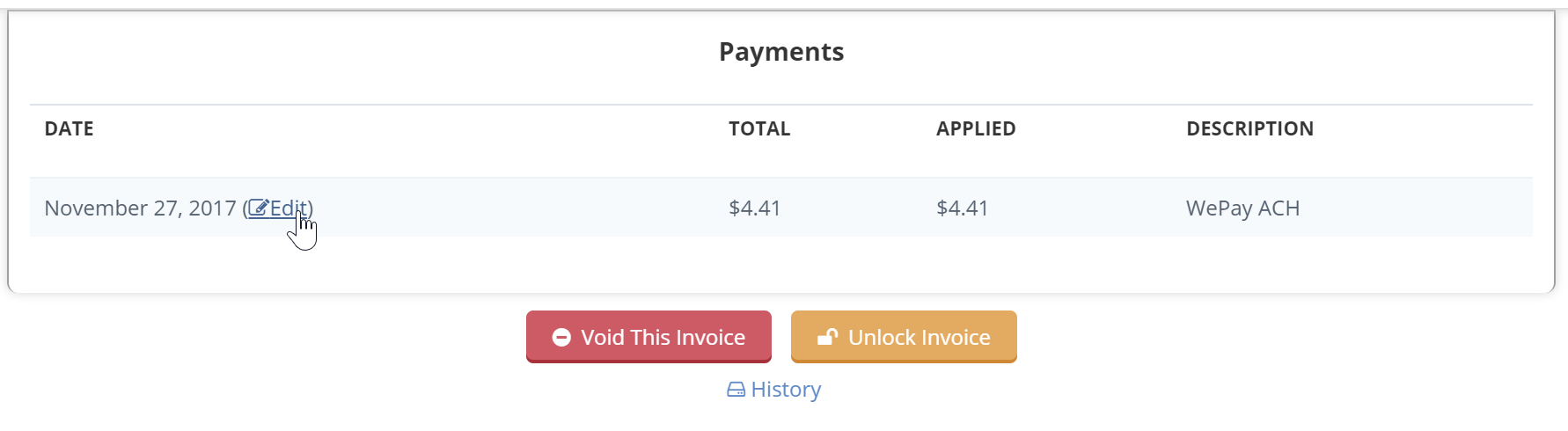Viewport: 1568px width, 431px height.
Task: Click the drive icon next to History
Action: 736,390
